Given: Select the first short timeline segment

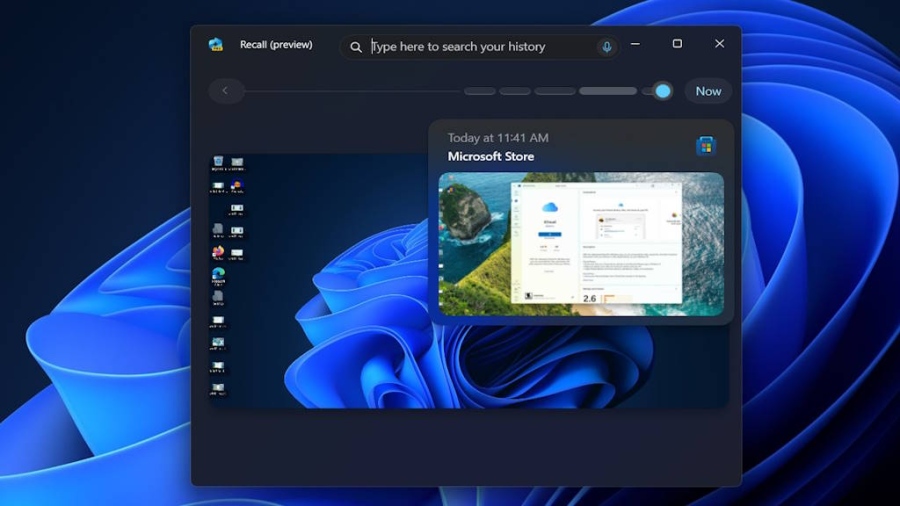Looking at the screenshot, I should (480, 91).
